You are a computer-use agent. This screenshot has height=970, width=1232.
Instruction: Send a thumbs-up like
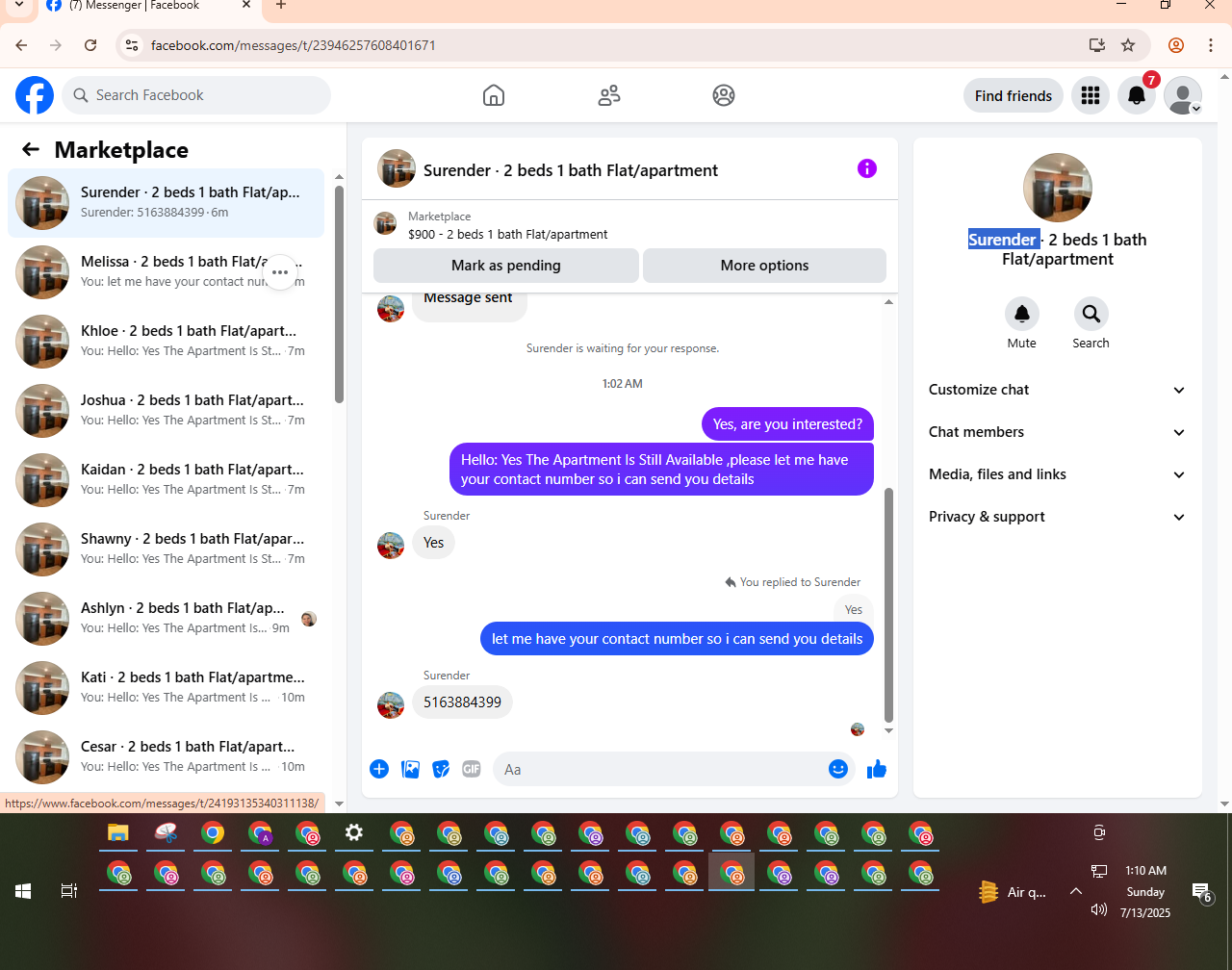click(876, 769)
